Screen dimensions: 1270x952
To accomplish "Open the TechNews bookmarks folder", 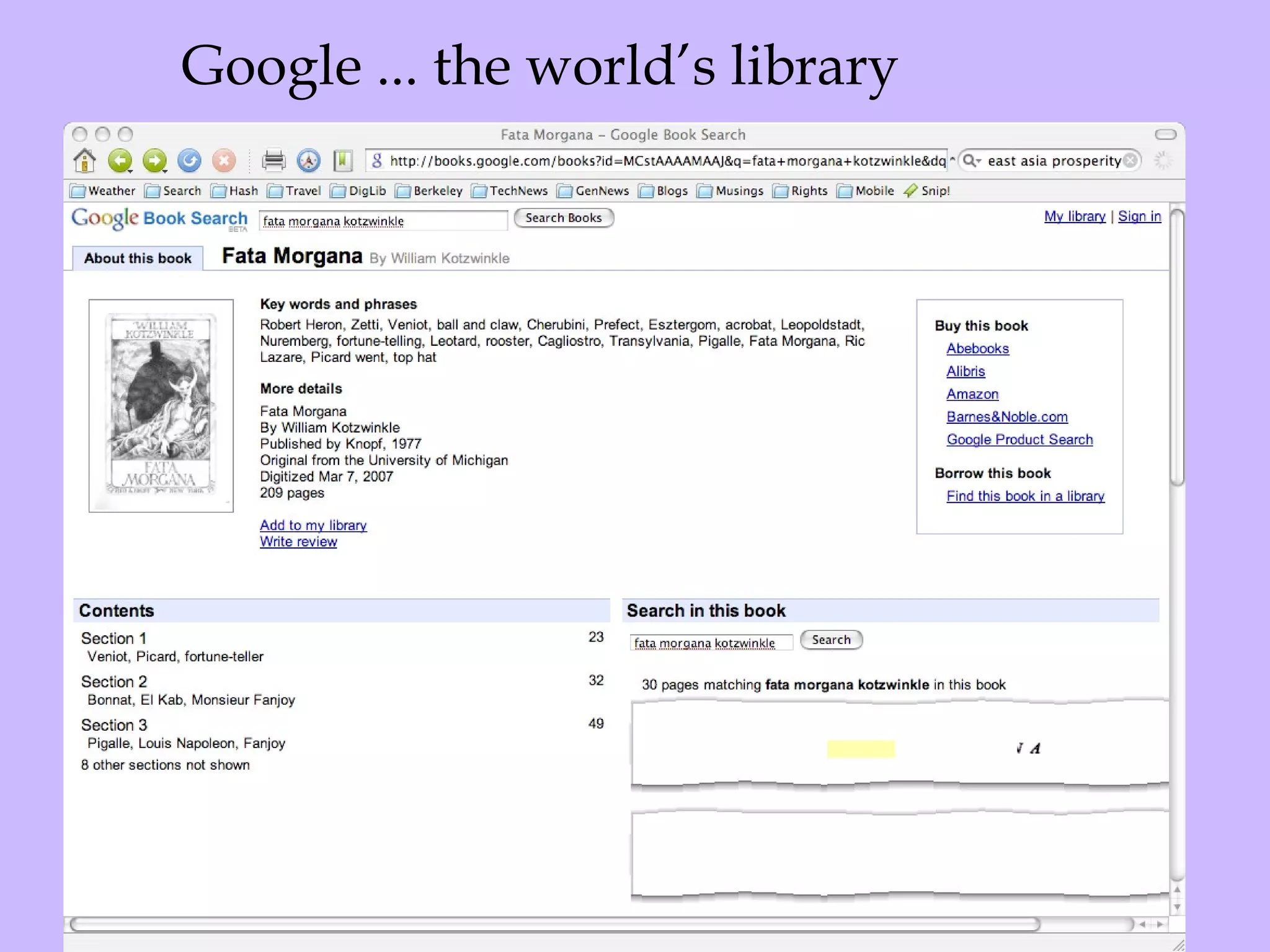I will [510, 191].
